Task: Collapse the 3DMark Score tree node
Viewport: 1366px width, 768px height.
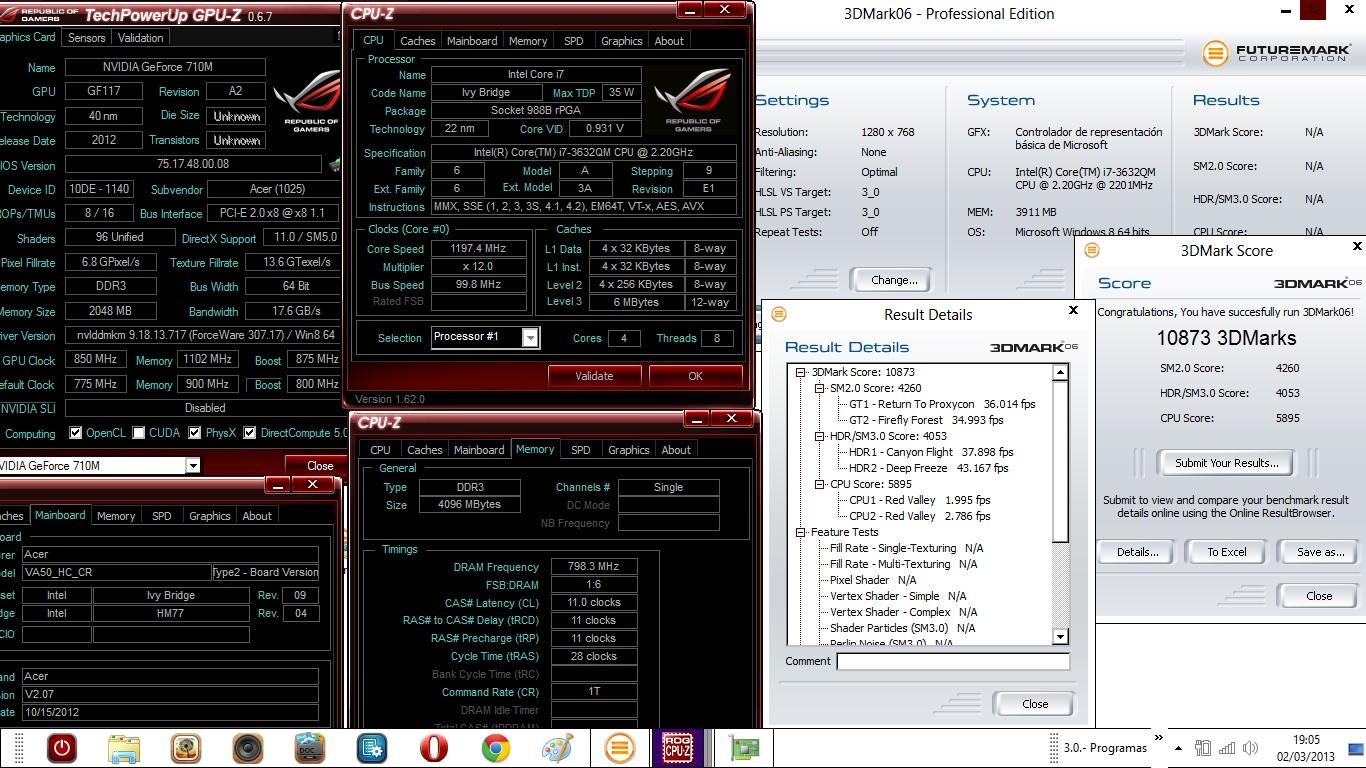Action: pyautogui.click(x=801, y=372)
